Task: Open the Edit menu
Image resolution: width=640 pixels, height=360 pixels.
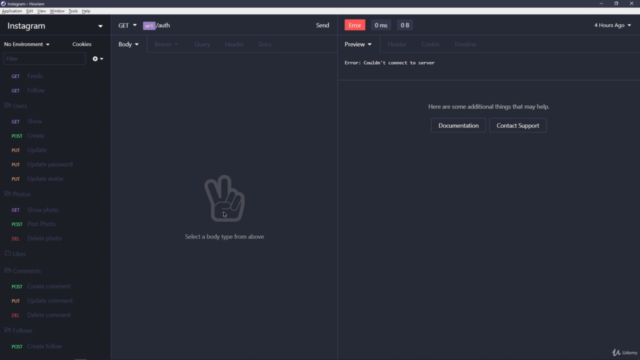Action: pos(30,11)
